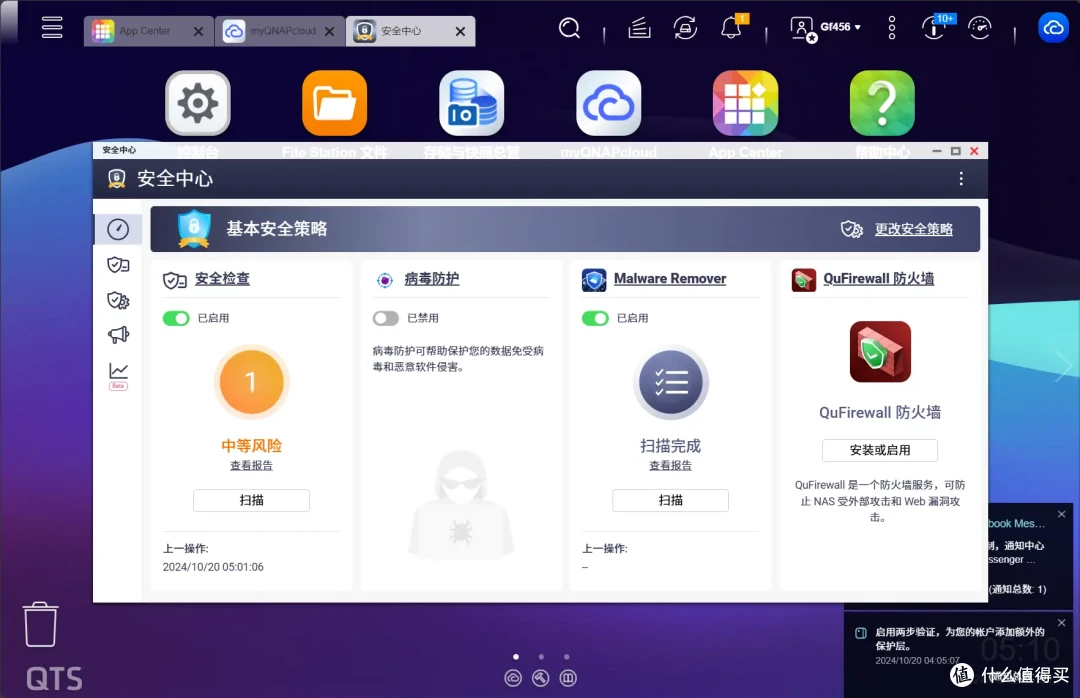This screenshot has height=698, width=1080.
Task: View report under 扫描完成
Action: [670, 466]
